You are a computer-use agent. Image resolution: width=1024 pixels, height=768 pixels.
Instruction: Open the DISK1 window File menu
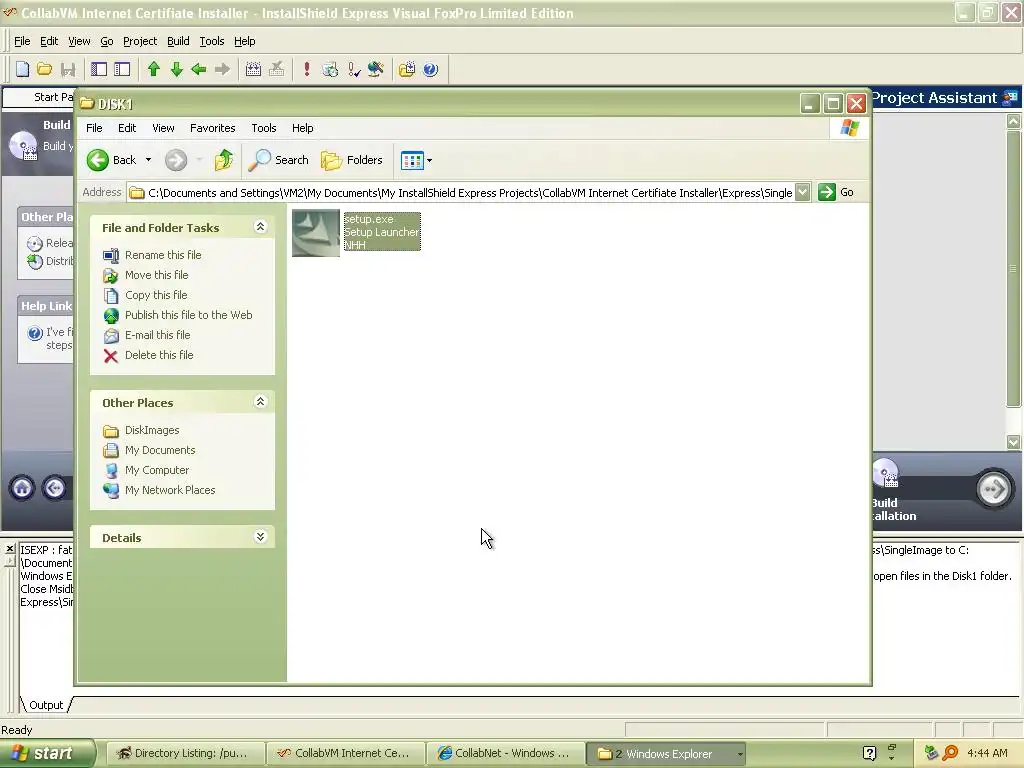pos(94,128)
